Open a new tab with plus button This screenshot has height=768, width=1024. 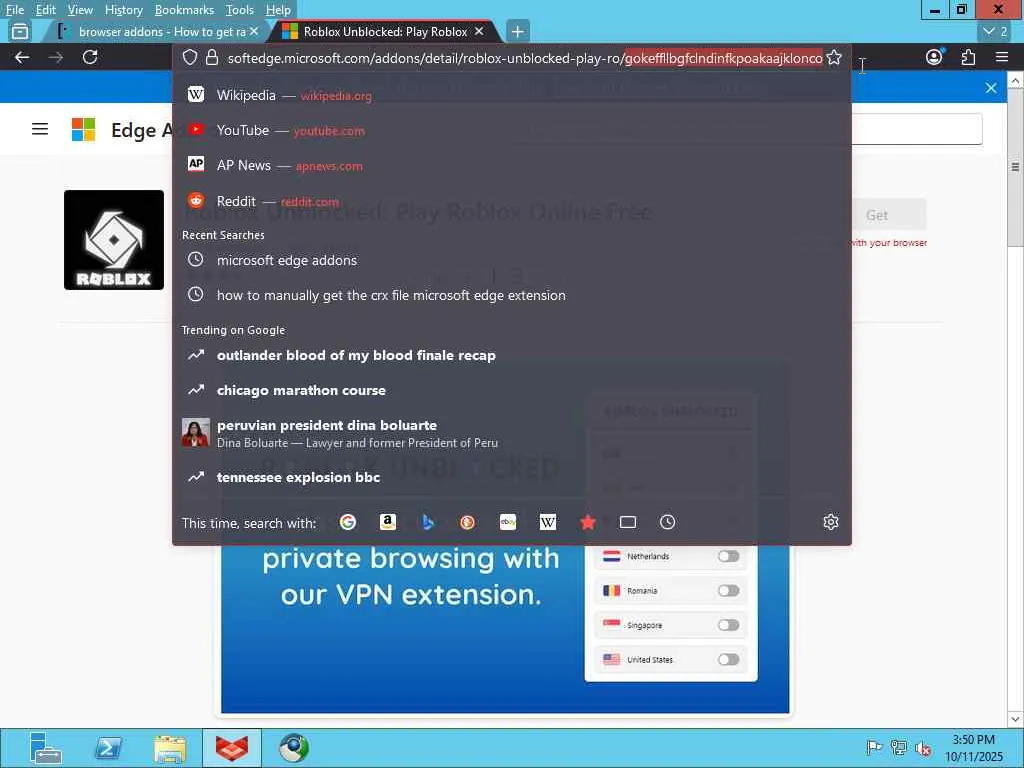(517, 31)
